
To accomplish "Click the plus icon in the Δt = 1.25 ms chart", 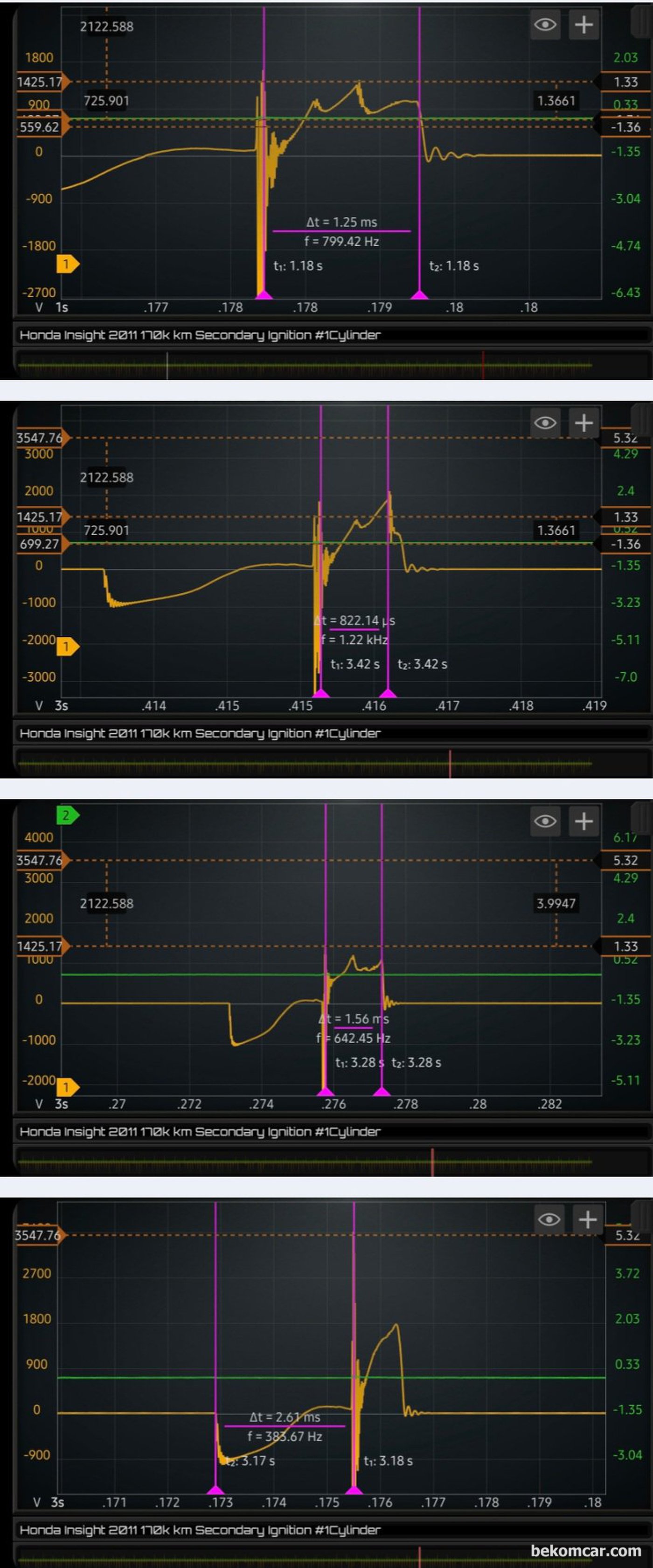I will [x=583, y=25].
